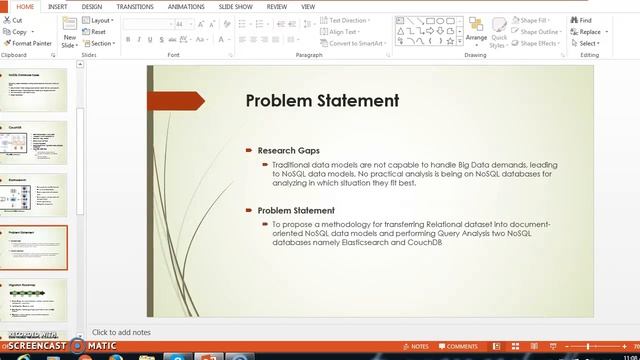
Task: Open the Arrange menu
Action: coord(476,32)
